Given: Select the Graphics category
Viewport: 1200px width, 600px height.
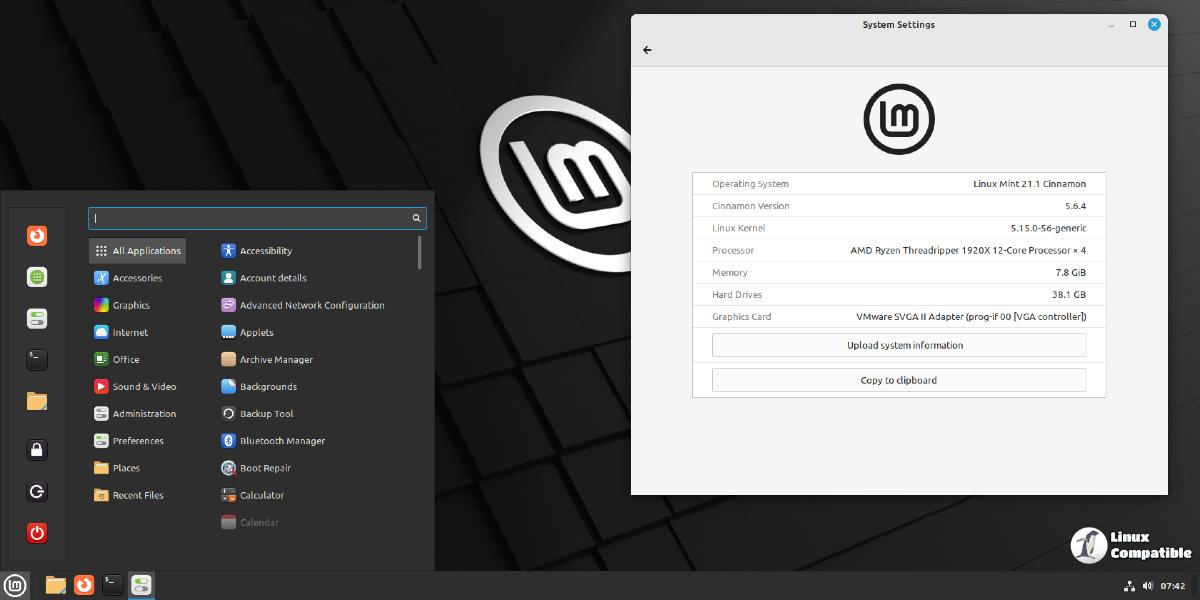Looking at the screenshot, I should tap(122, 305).
